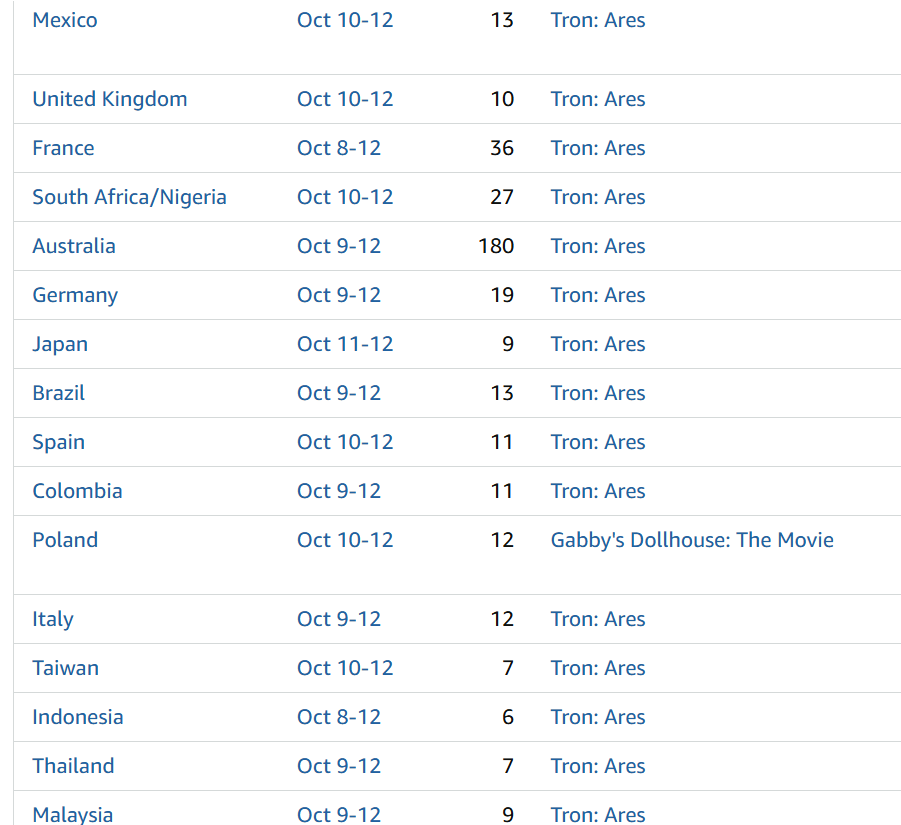This screenshot has width=901, height=825.
Task: Click the France Oct 8-12 weekend link
Action: pos(338,148)
